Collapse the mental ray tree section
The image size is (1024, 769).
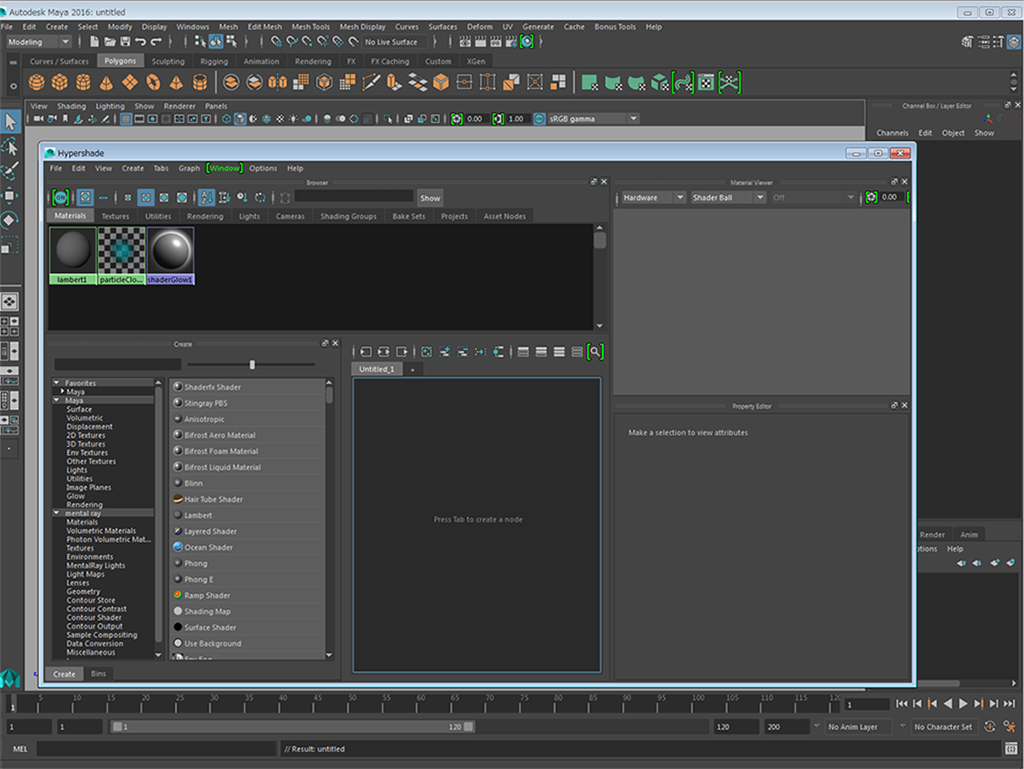pos(57,514)
